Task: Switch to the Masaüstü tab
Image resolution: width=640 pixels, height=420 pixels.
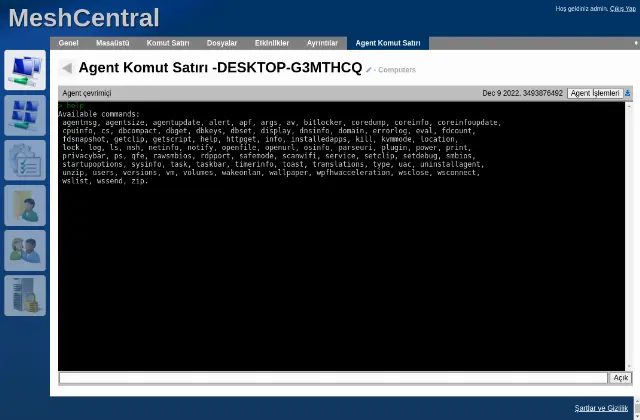Action: tap(113, 43)
